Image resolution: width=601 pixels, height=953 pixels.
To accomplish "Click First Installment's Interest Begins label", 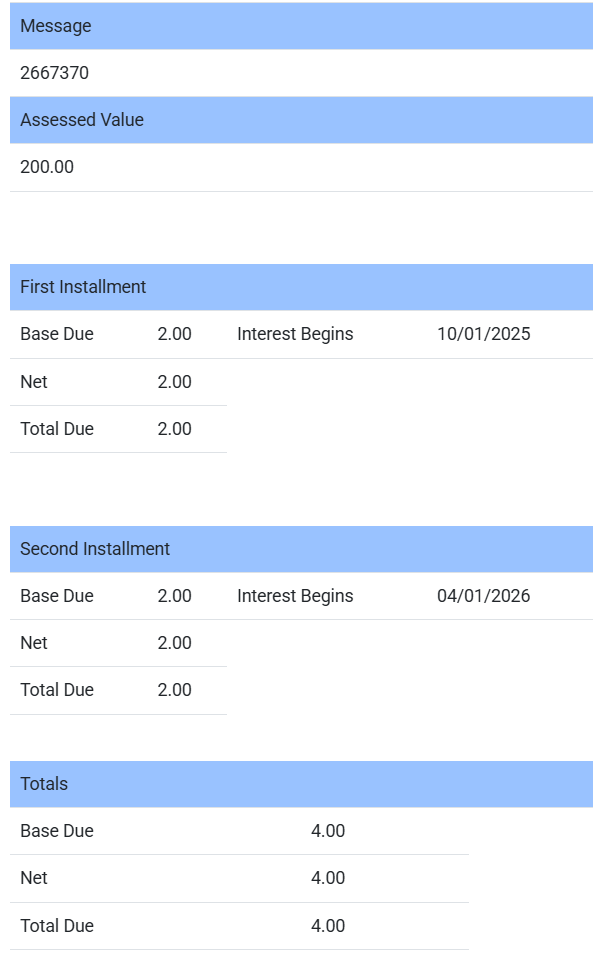I will [x=295, y=334].
